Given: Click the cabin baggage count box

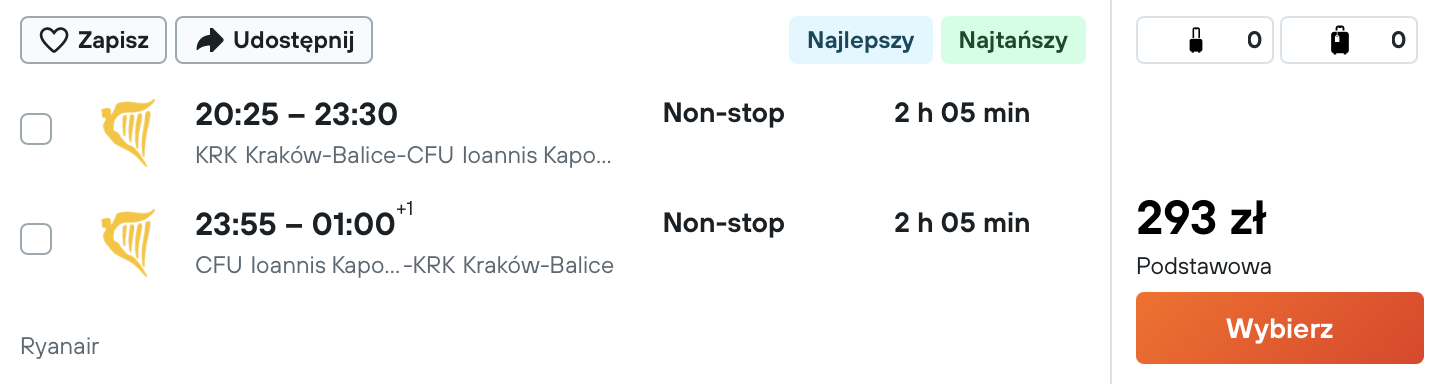Looking at the screenshot, I should point(1205,41).
